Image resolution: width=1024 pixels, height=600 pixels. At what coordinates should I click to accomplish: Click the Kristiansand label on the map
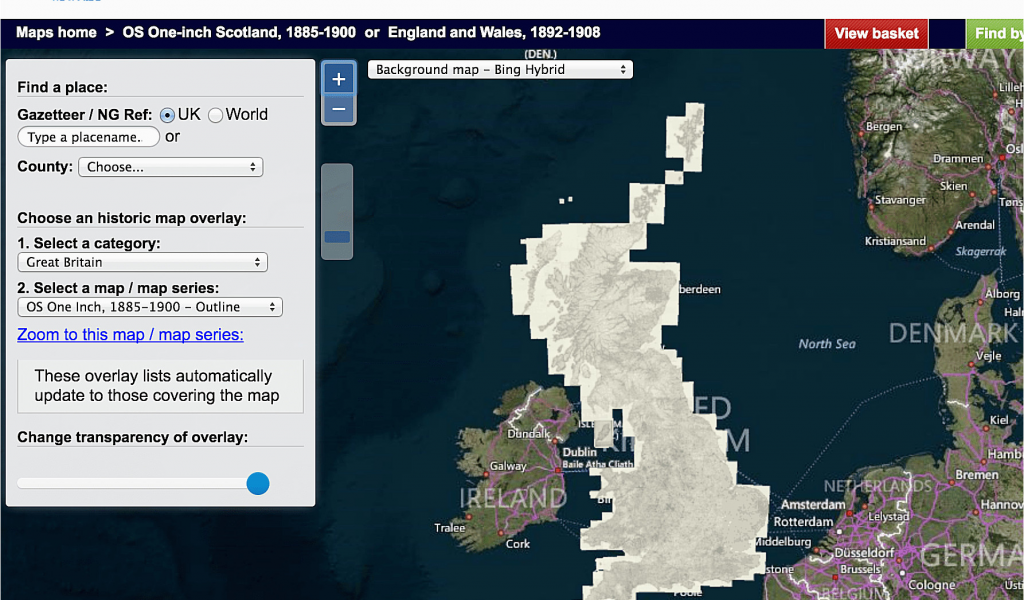tap(895, 242)
